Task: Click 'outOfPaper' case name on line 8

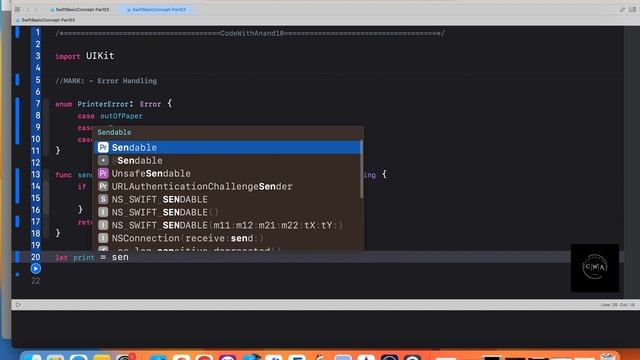Action: click(121, 116)
